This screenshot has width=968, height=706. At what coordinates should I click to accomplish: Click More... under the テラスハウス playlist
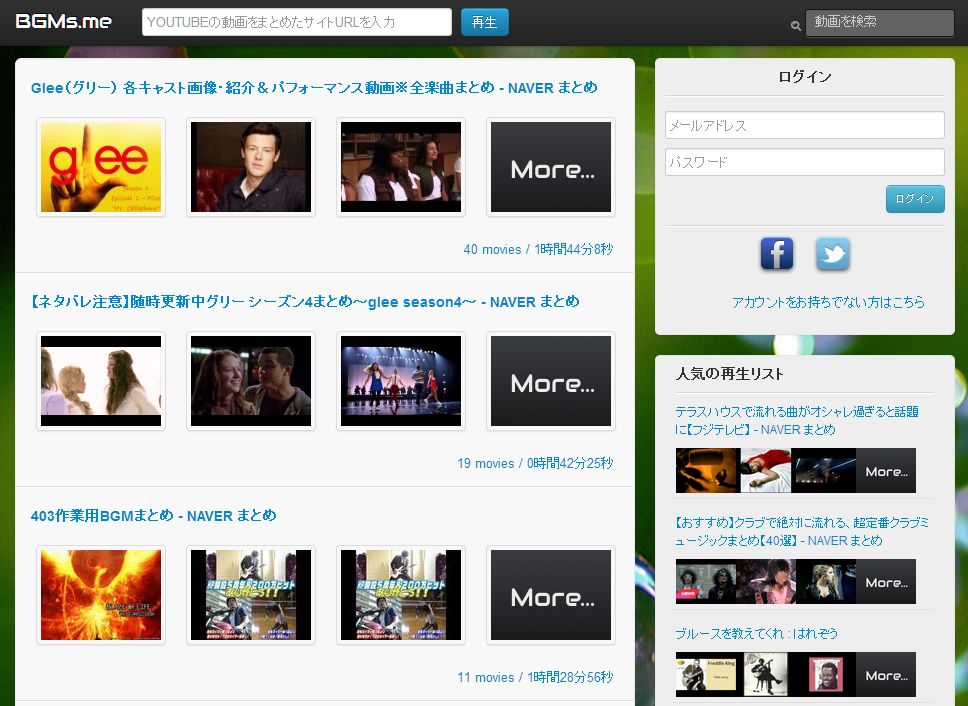(886, 470)
